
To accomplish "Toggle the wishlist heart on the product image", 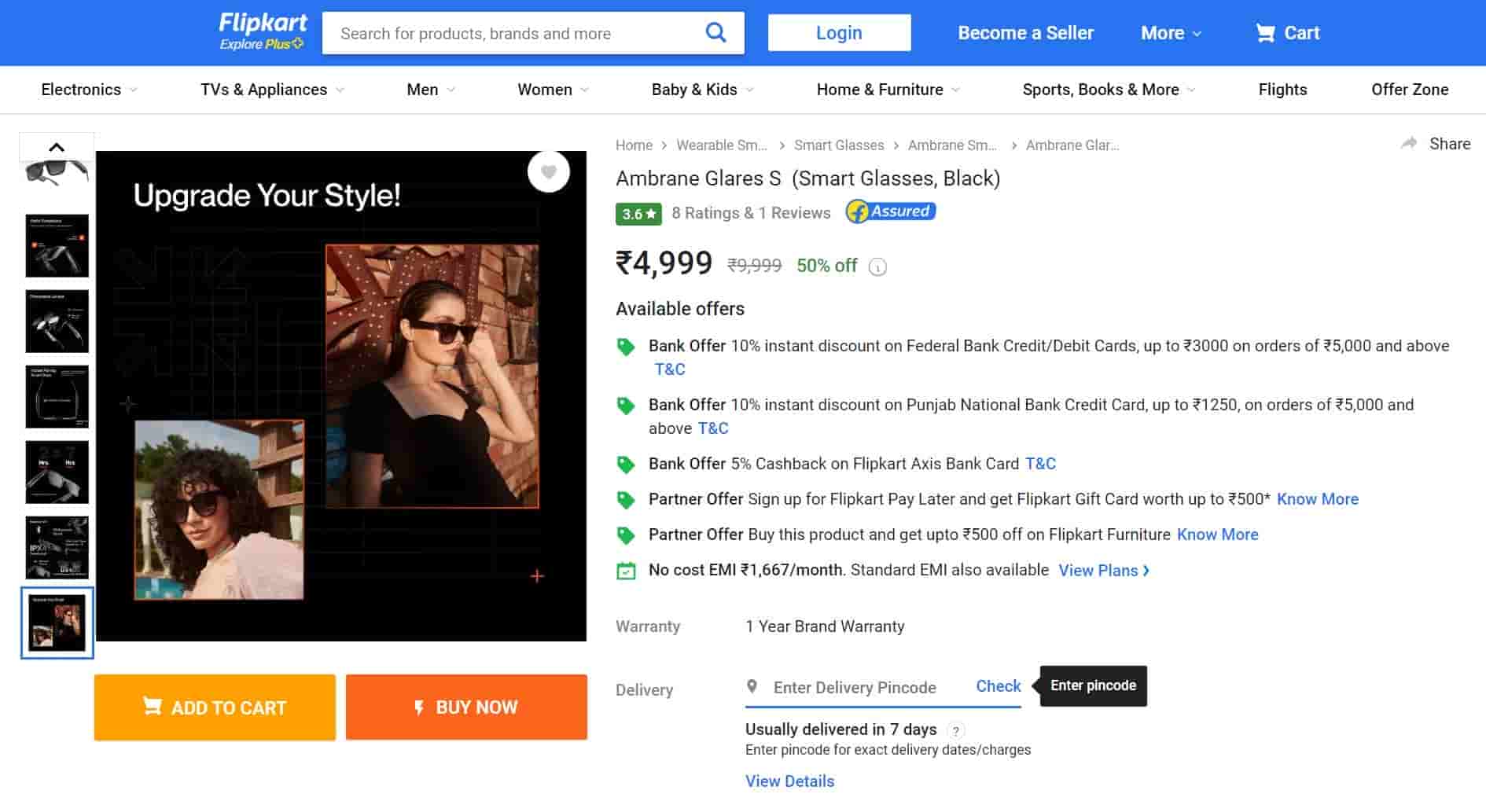I will tap(549, 171).
